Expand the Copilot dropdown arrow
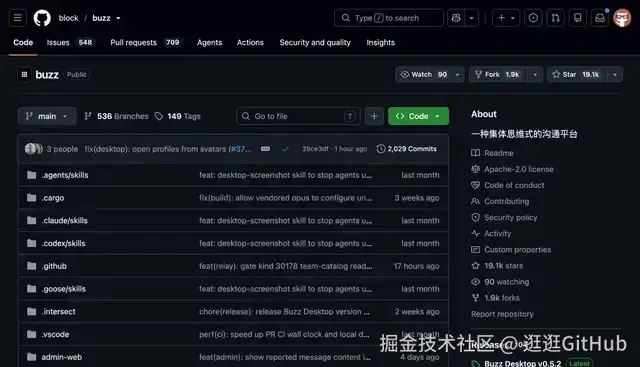The height and width of the screenshot is (367, 640). (x=471, y=18)
